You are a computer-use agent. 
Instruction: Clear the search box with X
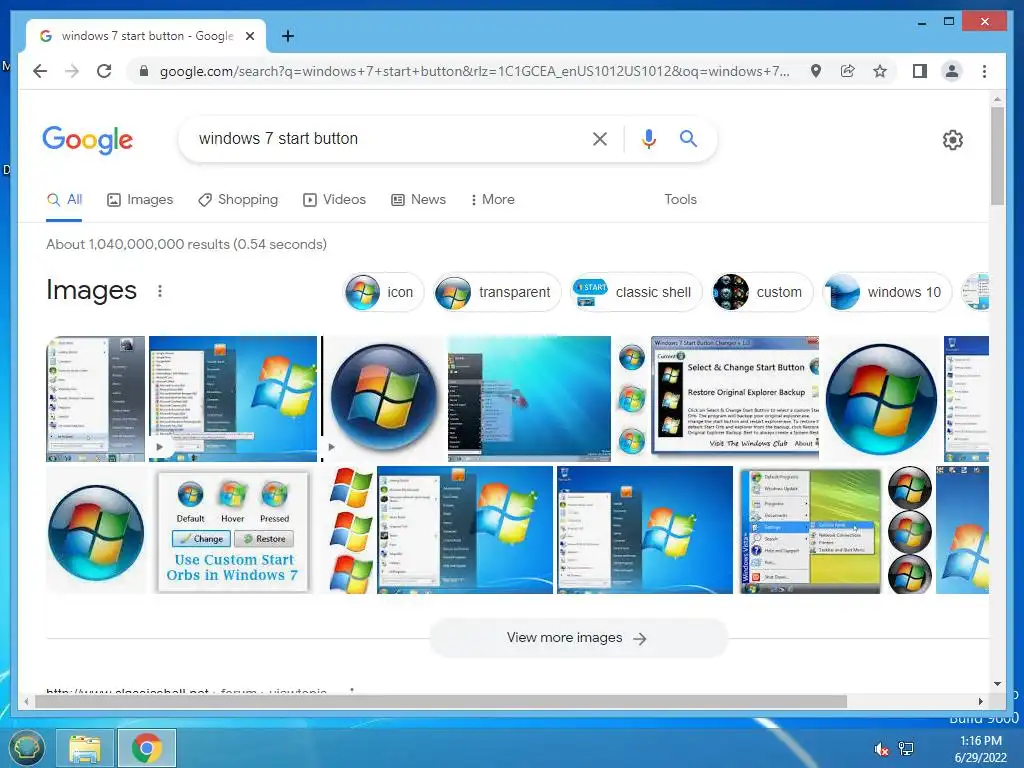[600, 138]
